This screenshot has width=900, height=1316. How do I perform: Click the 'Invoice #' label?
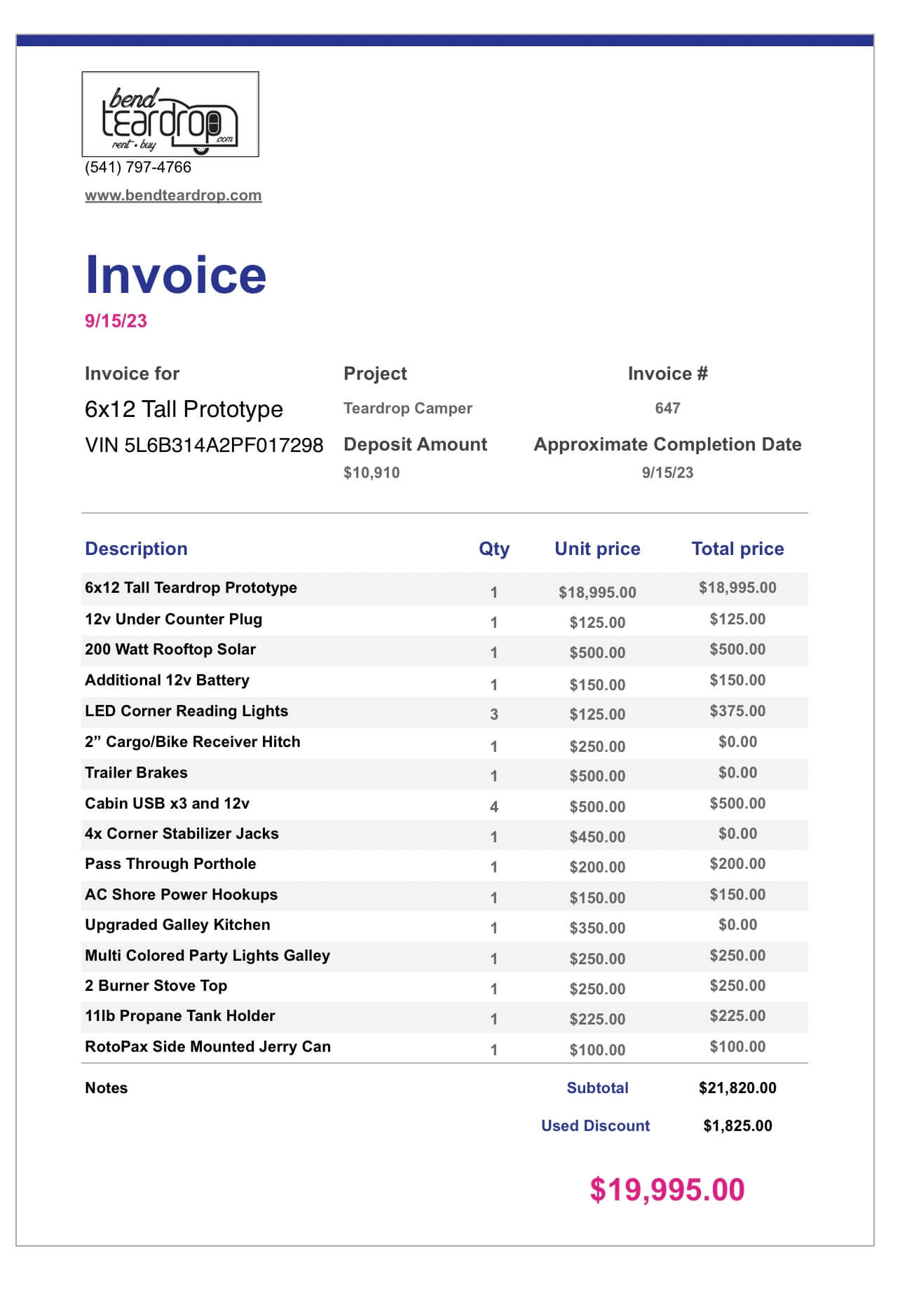pyautogui.click(x=668, y=373)
